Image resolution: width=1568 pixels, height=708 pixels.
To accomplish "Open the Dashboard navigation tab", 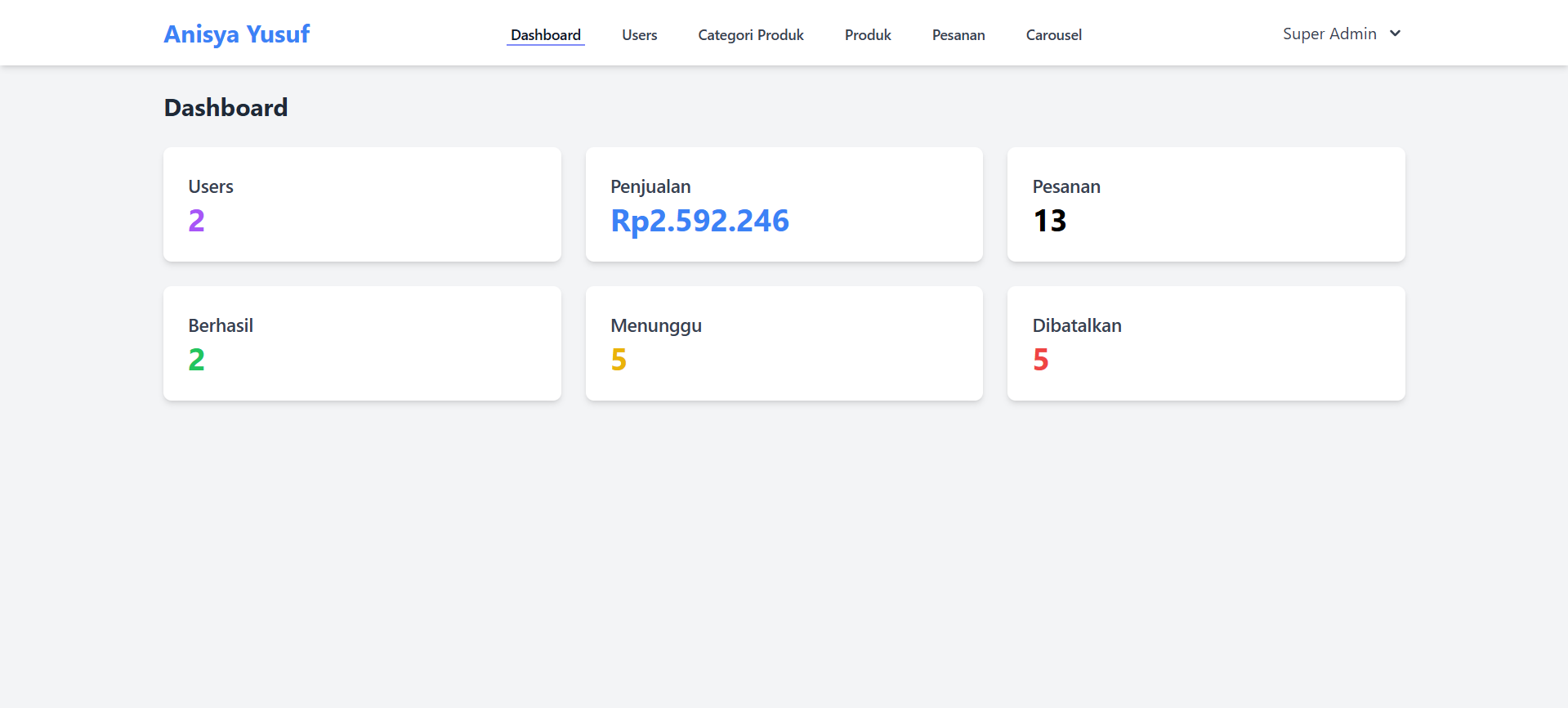I will click(545, 35).
